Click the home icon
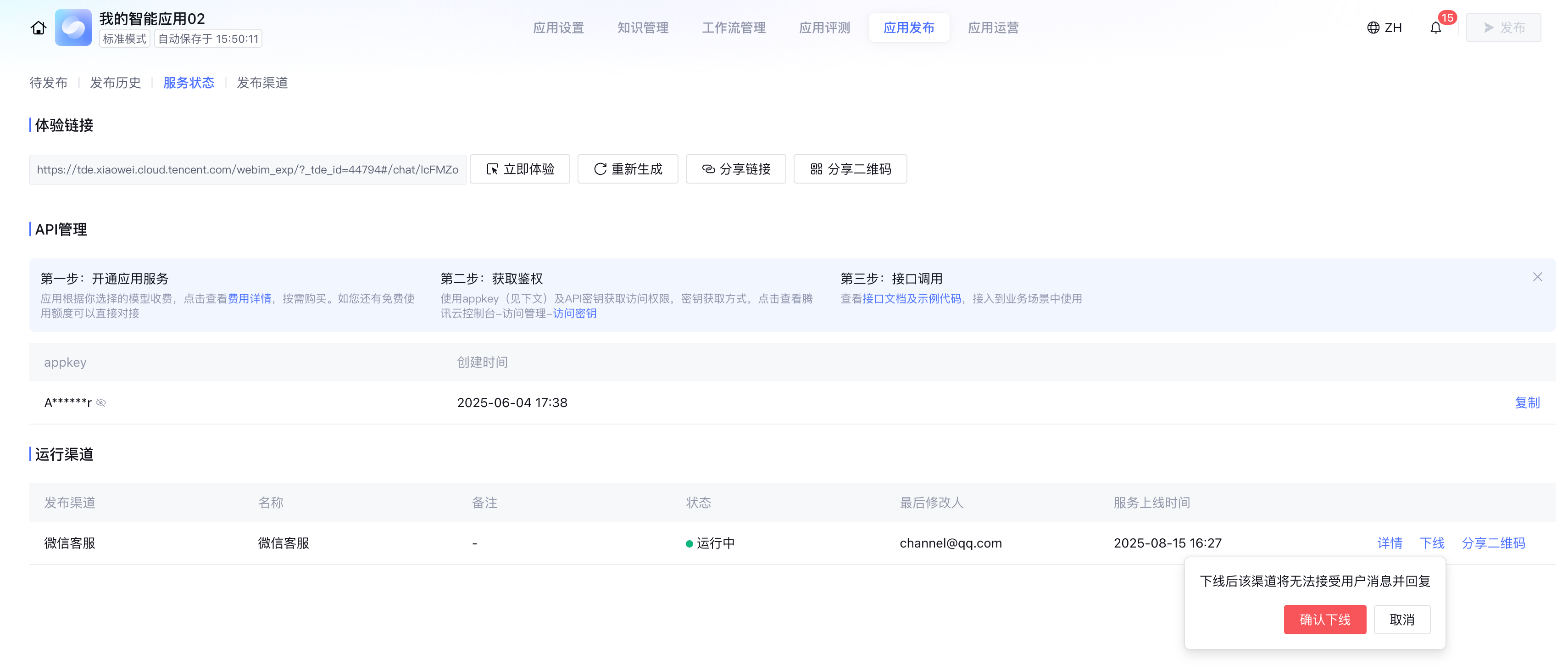1568x671 pixels. 39,28
